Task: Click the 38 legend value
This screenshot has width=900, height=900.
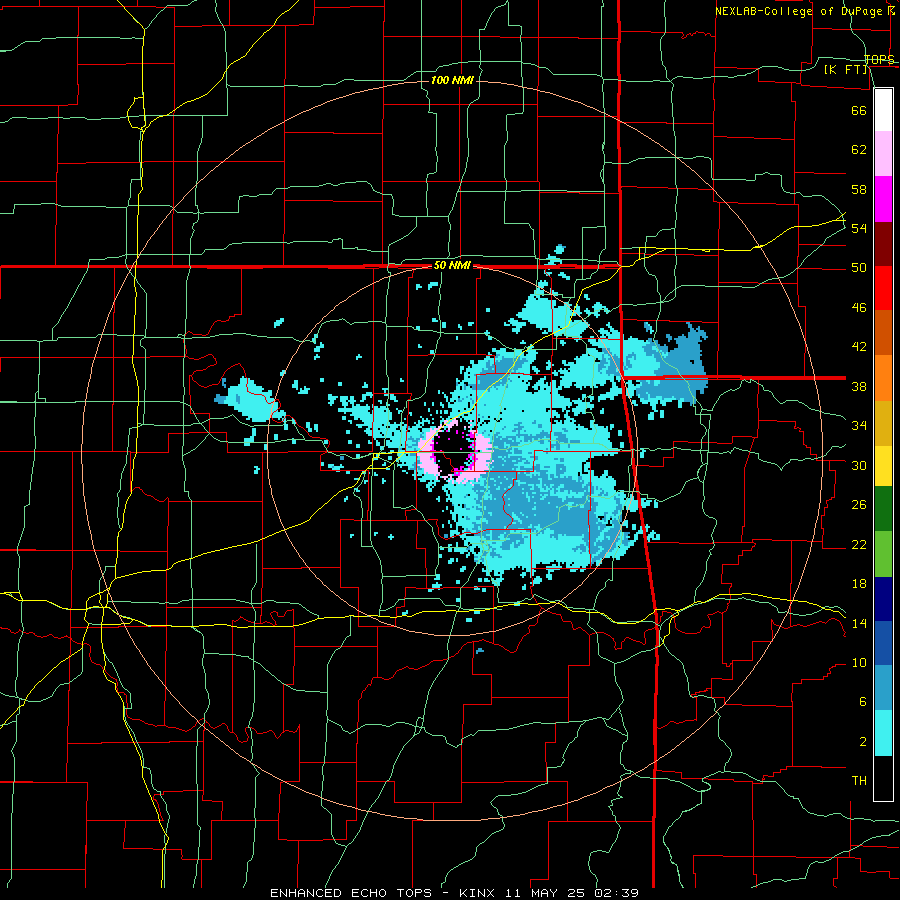Action: coord(859,387)
